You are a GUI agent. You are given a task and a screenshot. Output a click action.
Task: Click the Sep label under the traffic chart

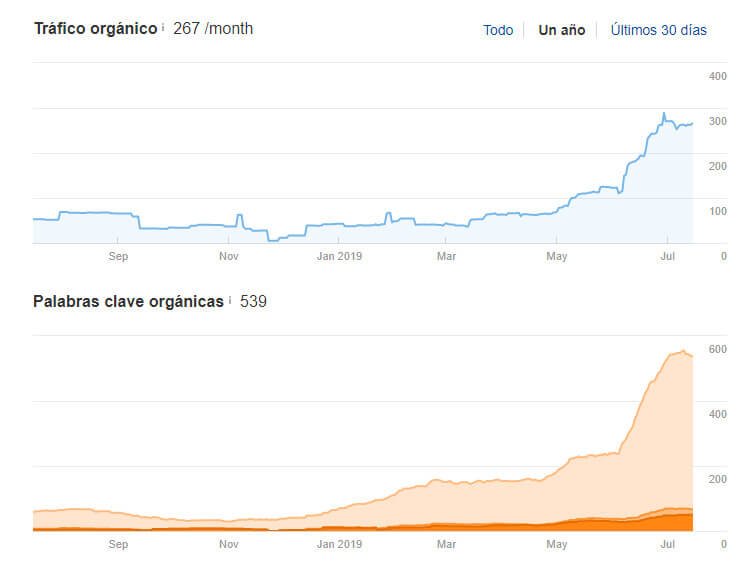coord(118,256)
